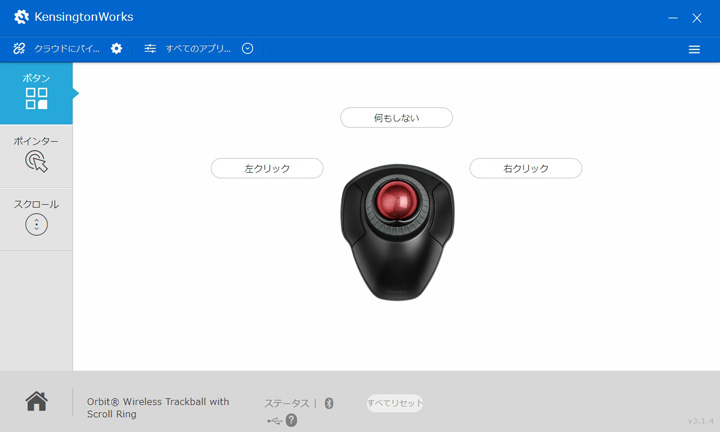Click the KensingtonWorks gear logo

[x=21, y=17]
